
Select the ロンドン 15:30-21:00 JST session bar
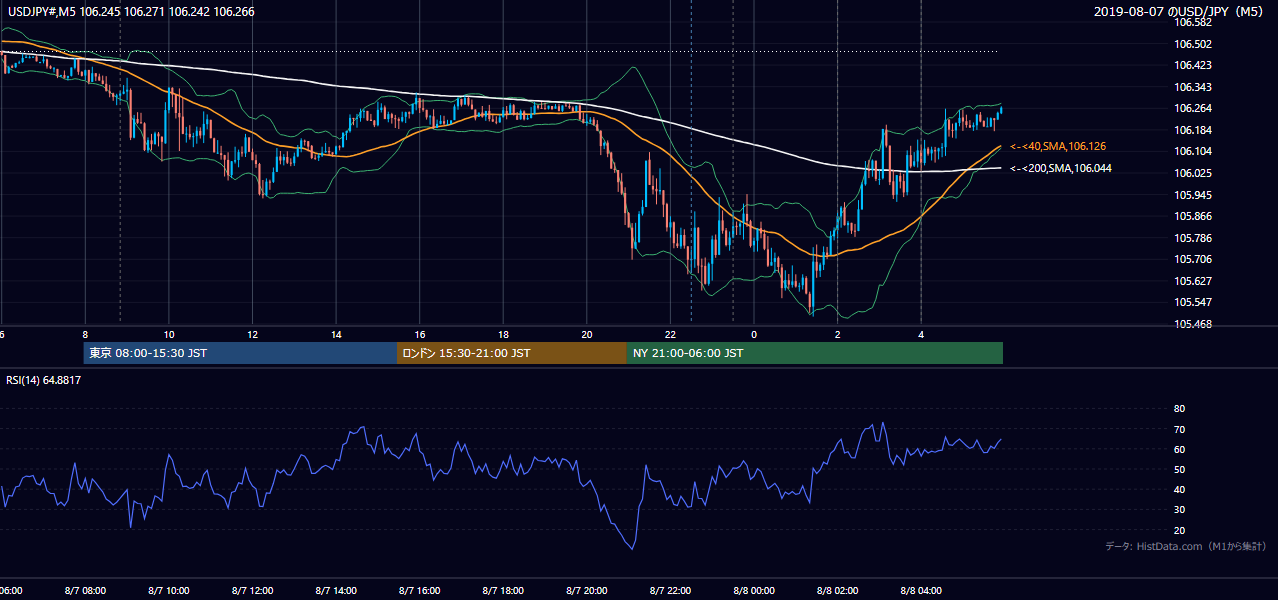pyautogui.click(x=512, y=353)
